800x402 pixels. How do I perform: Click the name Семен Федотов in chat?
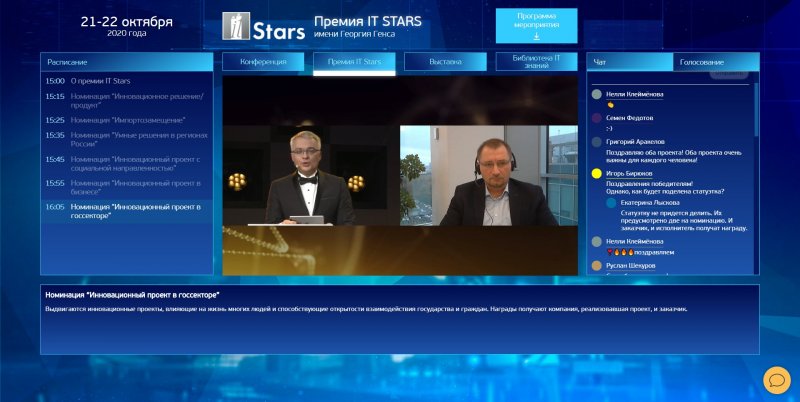630,118
